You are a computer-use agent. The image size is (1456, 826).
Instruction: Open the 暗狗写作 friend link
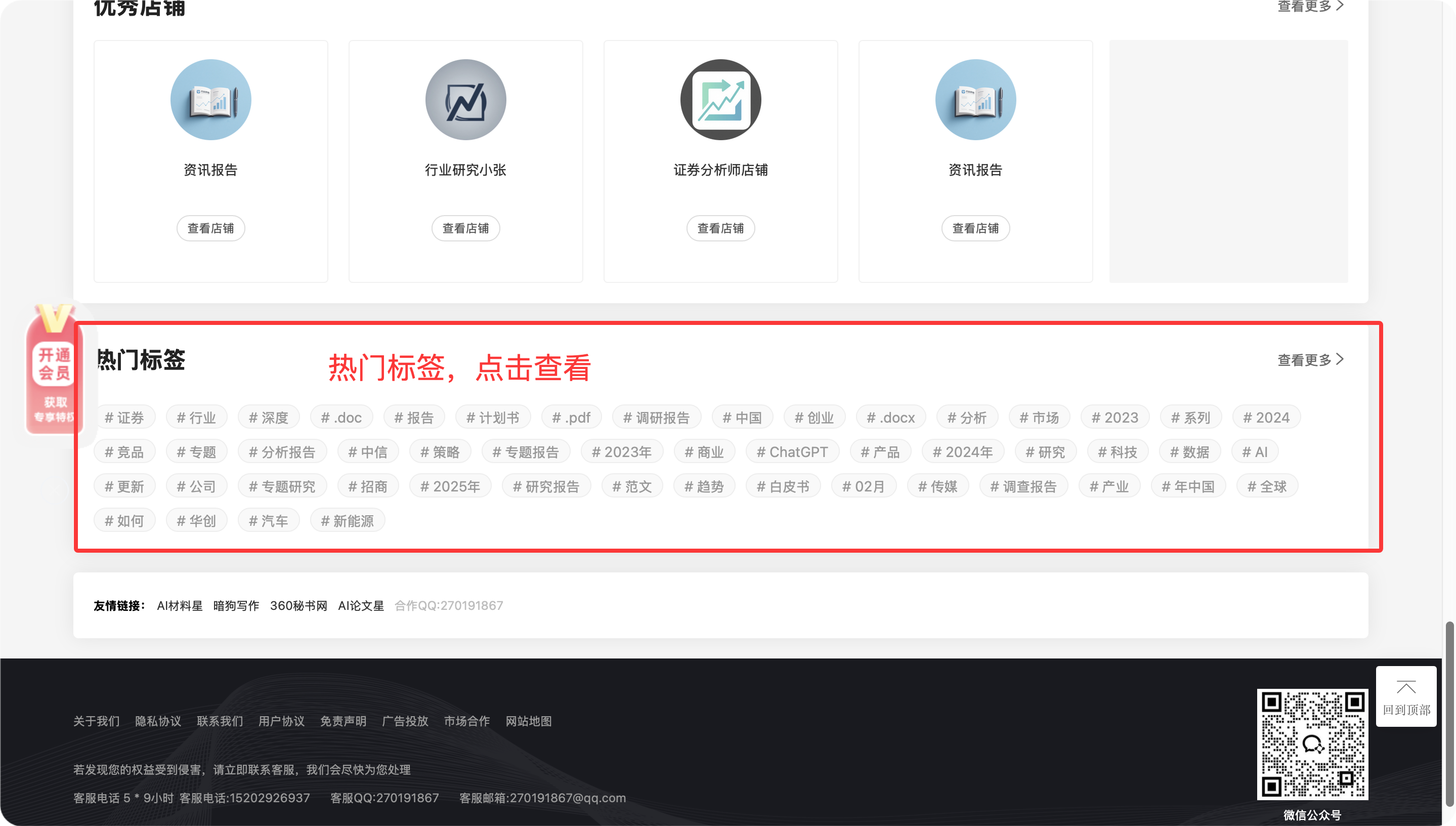[236, 606]
